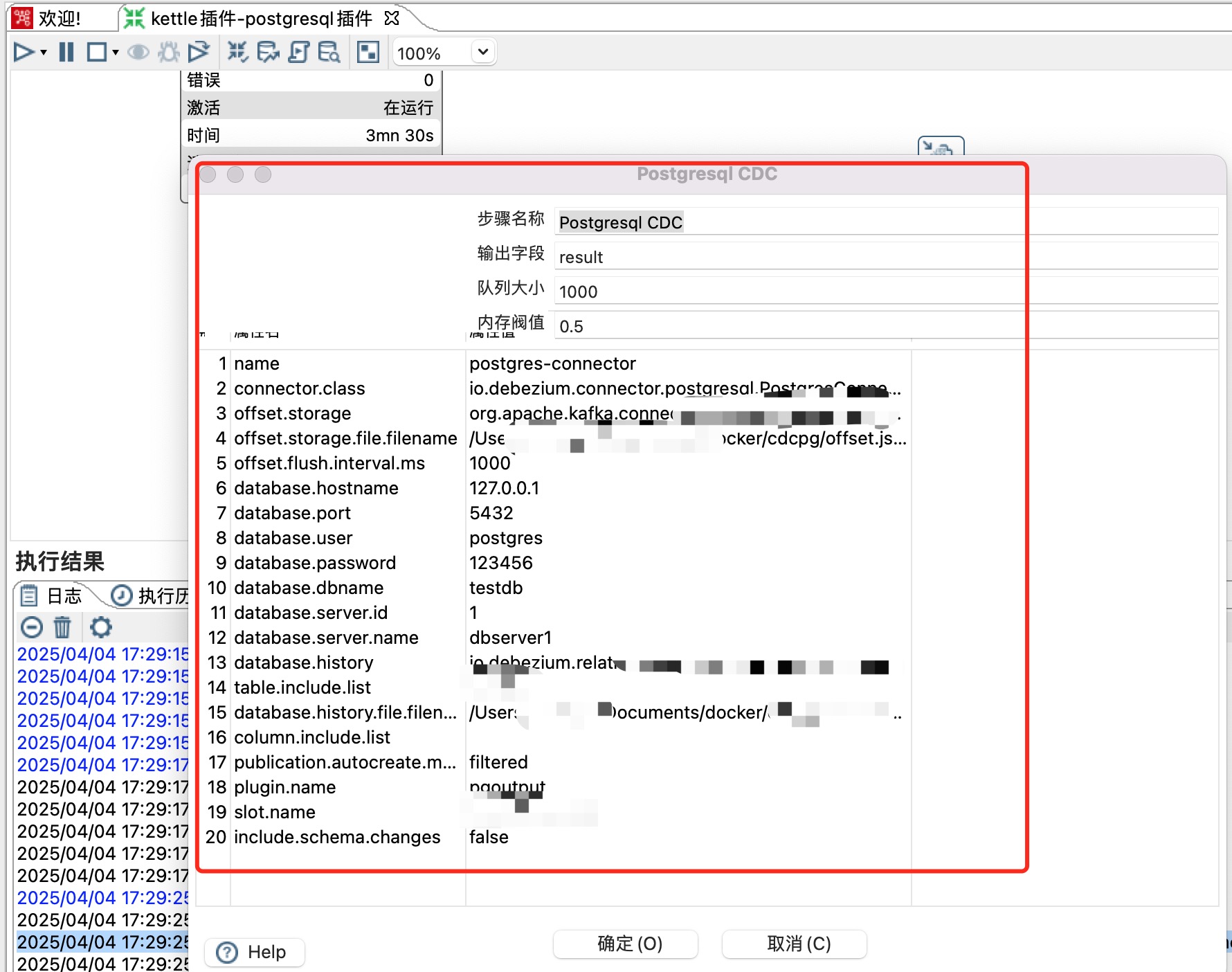Select the 错误 0 metrics row
The height and width of the screenshot is (972, 1232).
310,80
